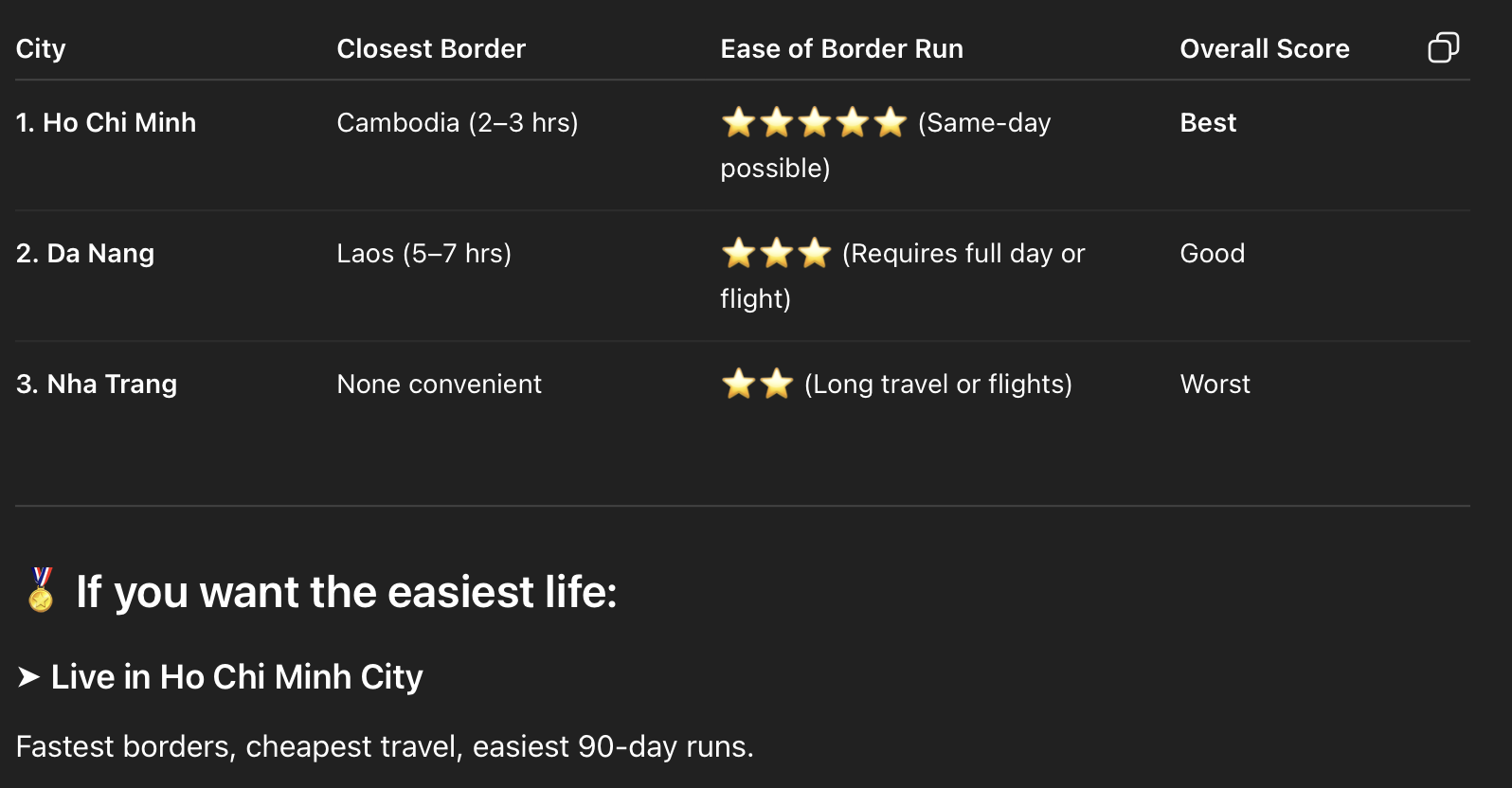The width and height of the screenshot is (1512, 788).
Task: Select the City column header
Action: coord(41,48)
